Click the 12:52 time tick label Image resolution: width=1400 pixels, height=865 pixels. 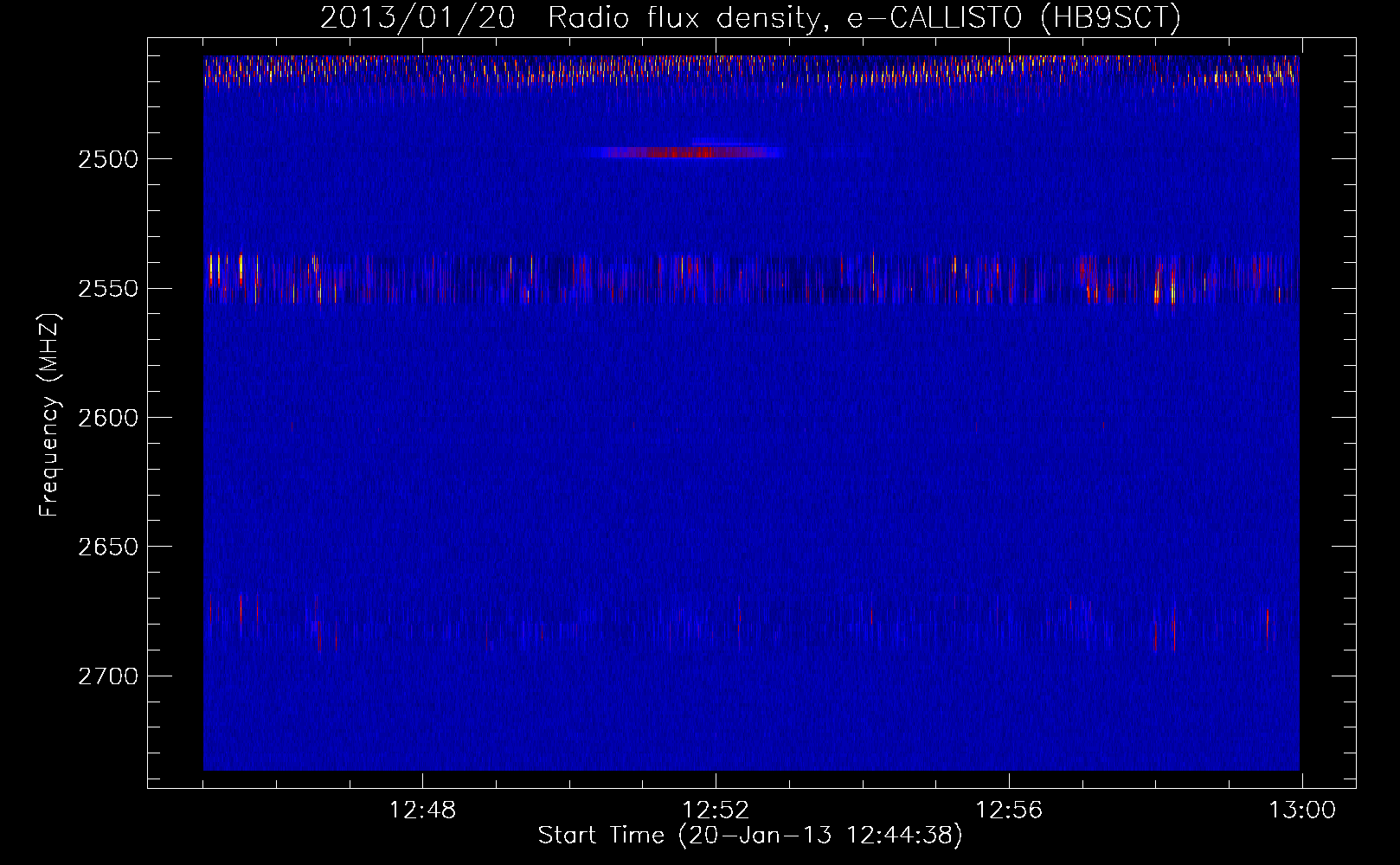coord(716,811)
